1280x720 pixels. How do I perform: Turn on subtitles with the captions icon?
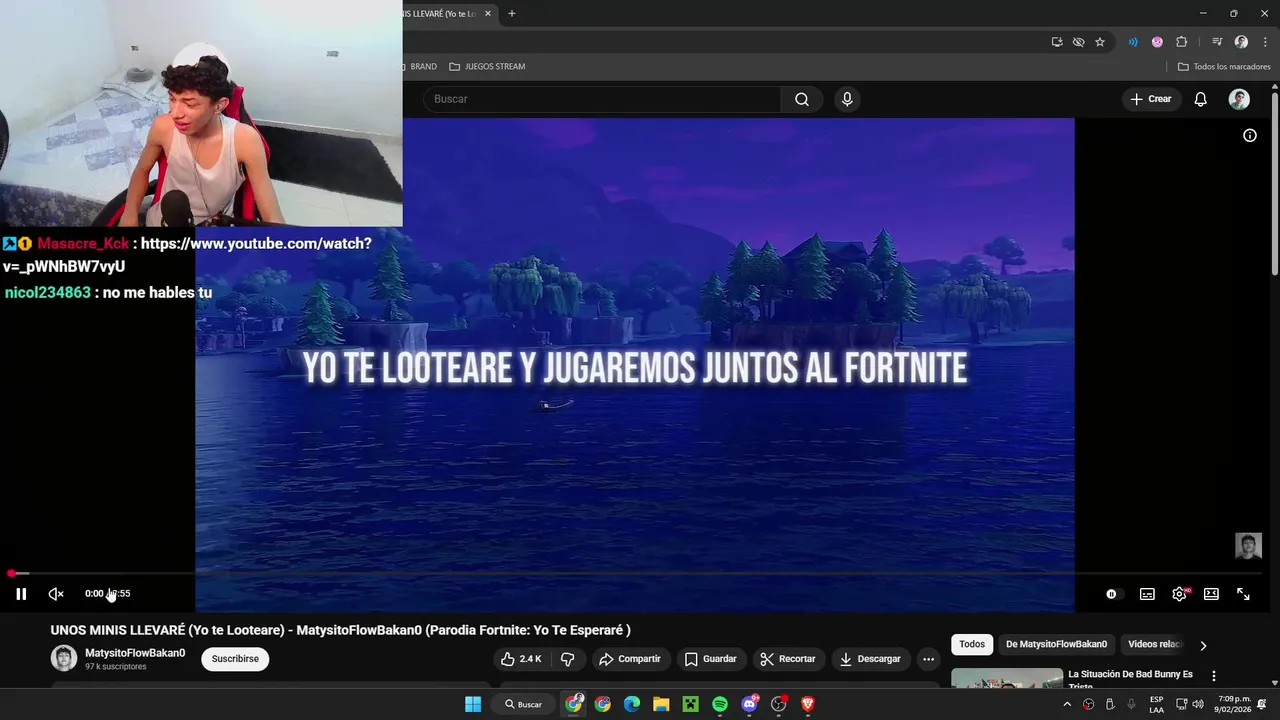tap(1147, 594)
